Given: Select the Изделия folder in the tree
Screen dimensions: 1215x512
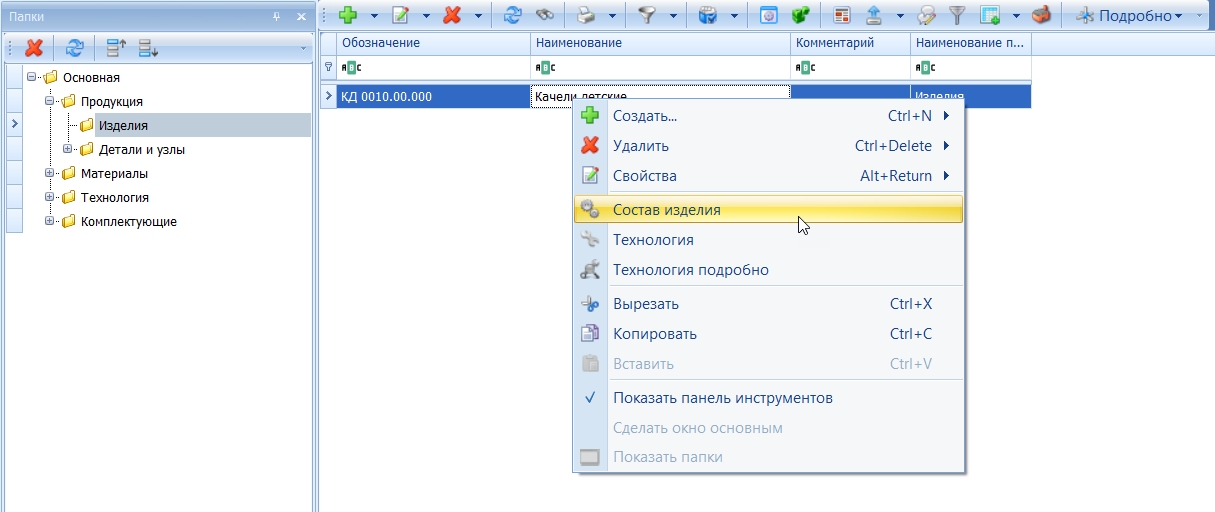Looking at the screenshot, I should point(123,125).
